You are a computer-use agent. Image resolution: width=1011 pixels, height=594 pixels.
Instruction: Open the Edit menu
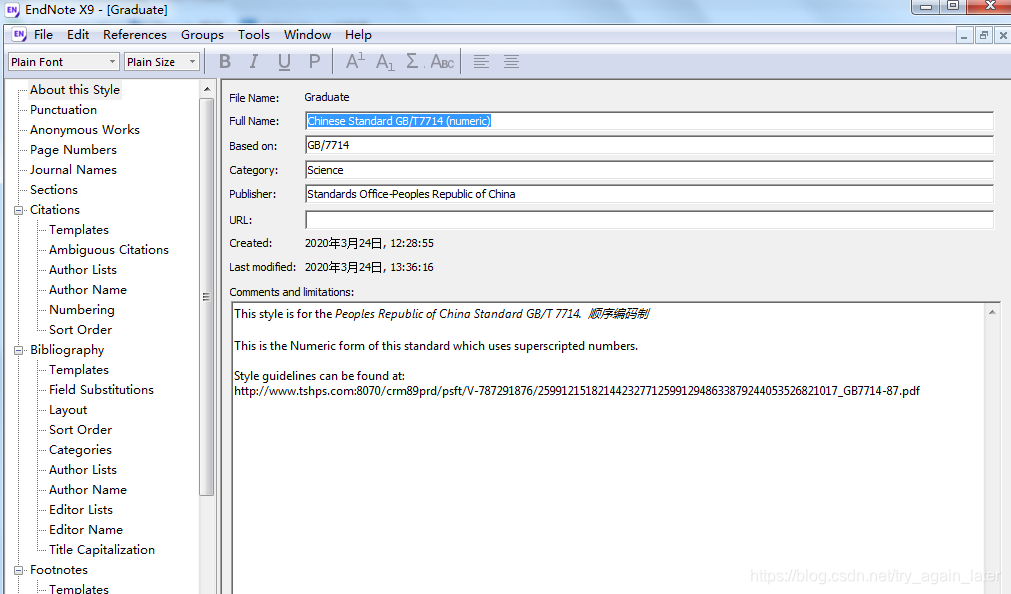pos(78,34)
